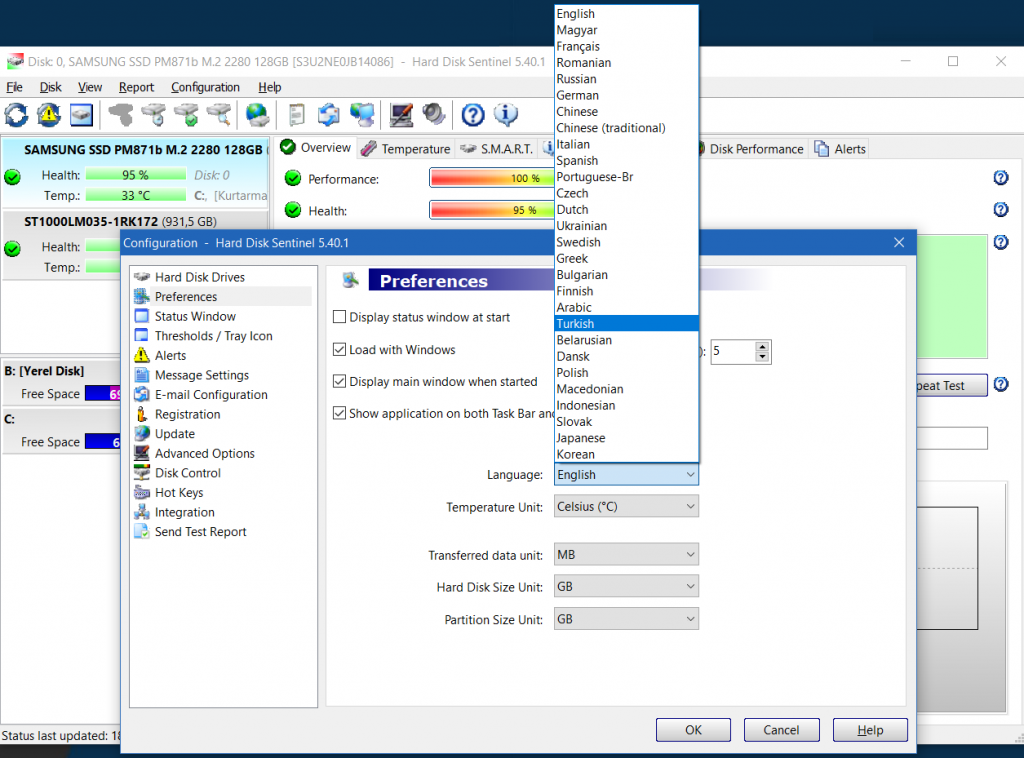Select Japanese from the language list

[x=626, y=437]
